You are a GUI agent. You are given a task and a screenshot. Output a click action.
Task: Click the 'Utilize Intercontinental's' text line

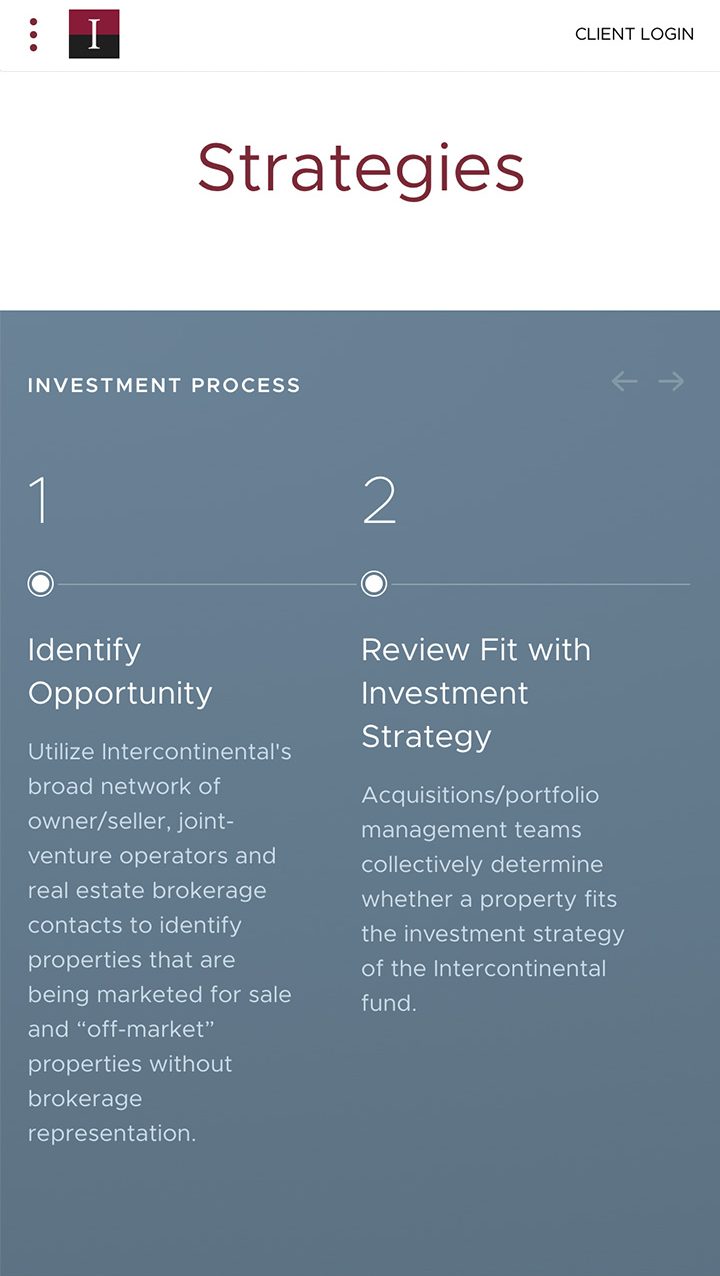point(160,752)
